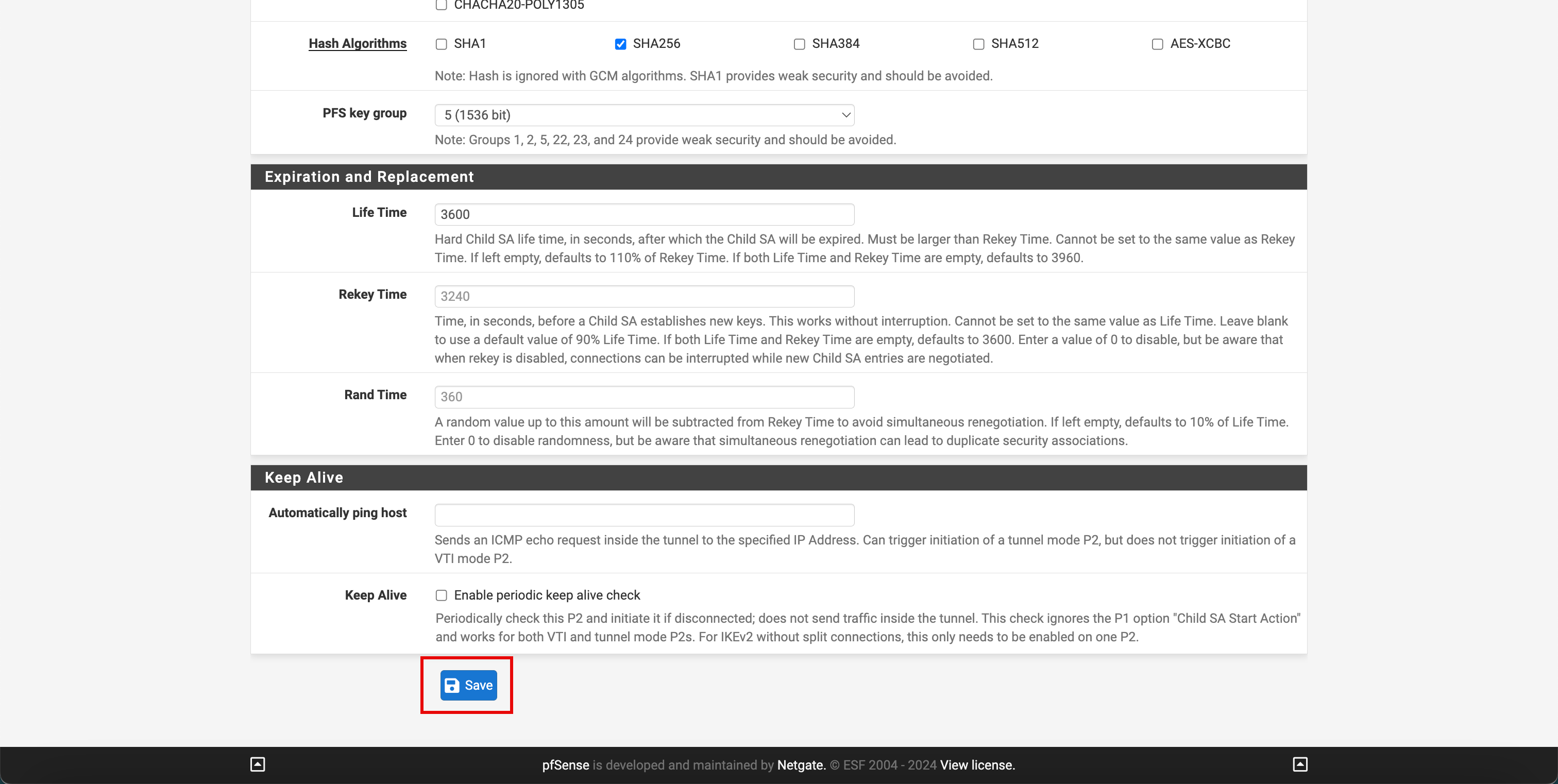Screen dimensions: 1558x784
Task: Click the Keep Alive section header
Action: pyautogui.click(x=303, y=477)
